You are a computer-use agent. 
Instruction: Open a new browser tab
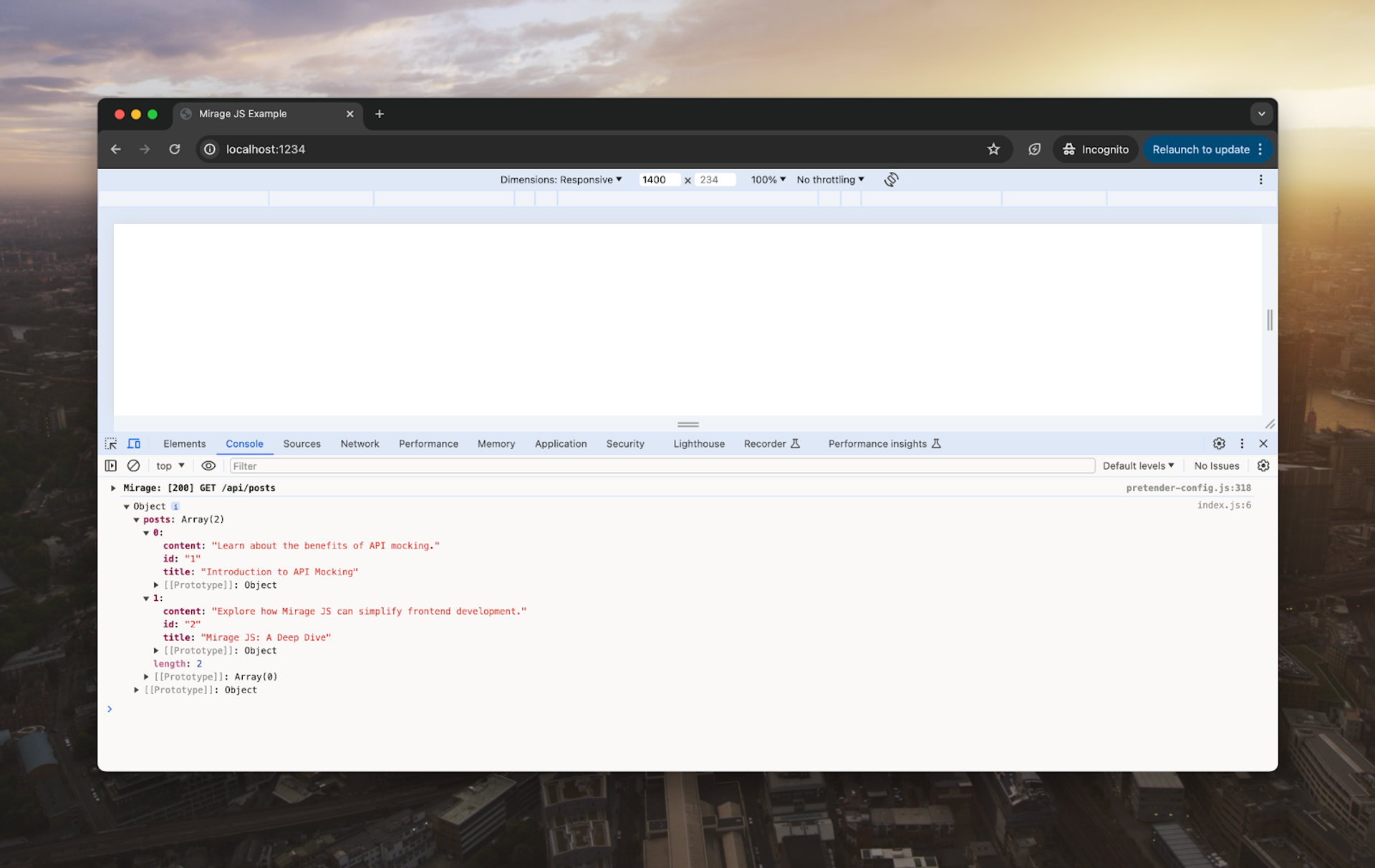380,114
